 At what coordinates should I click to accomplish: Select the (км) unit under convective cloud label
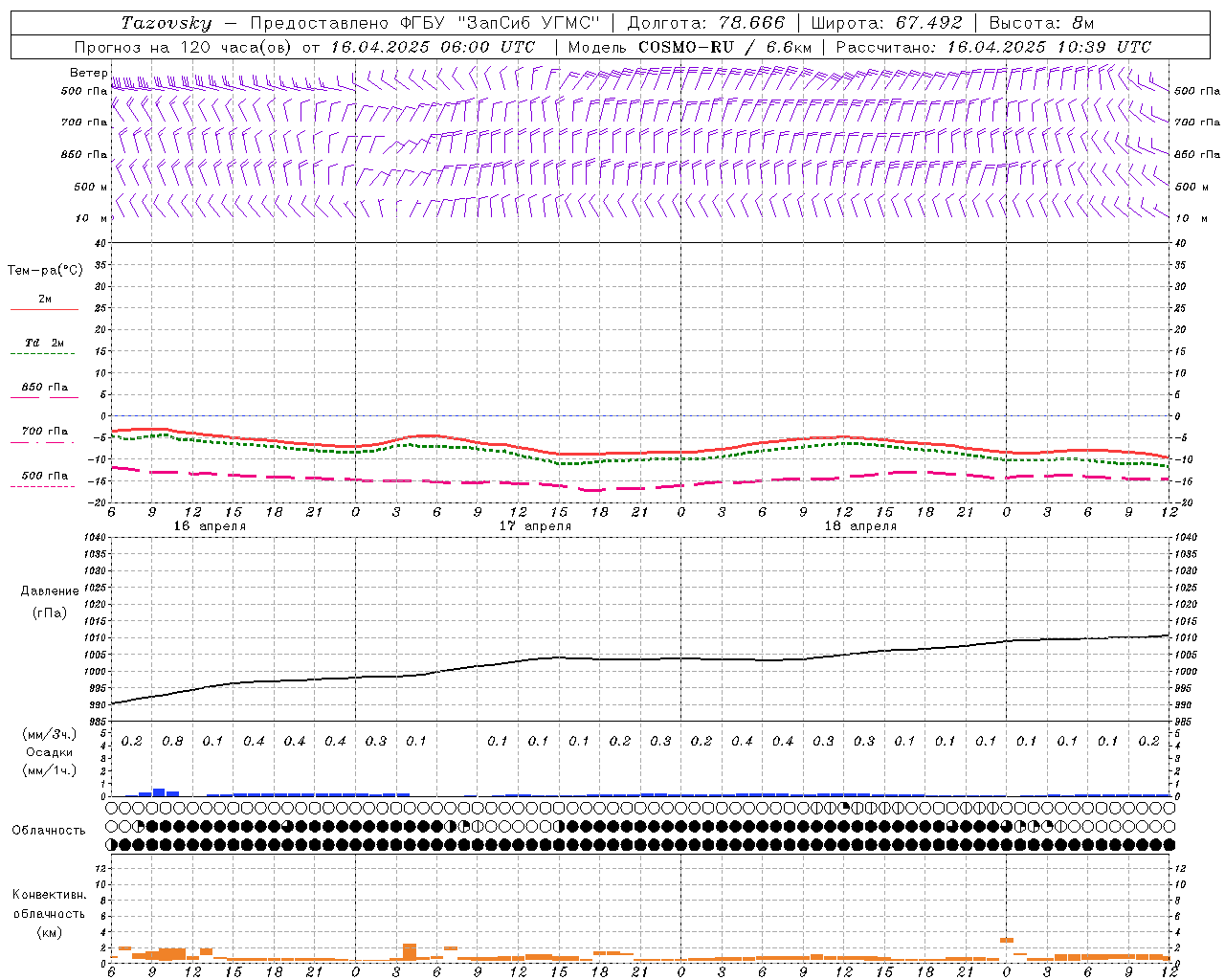click(x=49, y=932)
